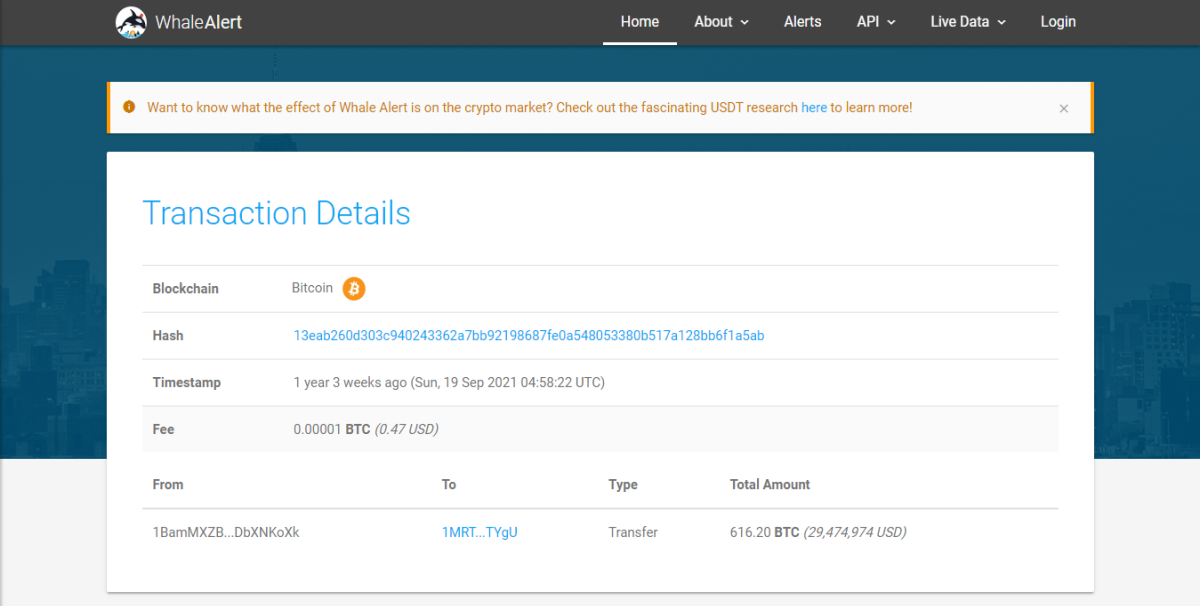1200x606 pixels.
Task: Expand the About dropdown menu
Action: click(x=721, y=22)
